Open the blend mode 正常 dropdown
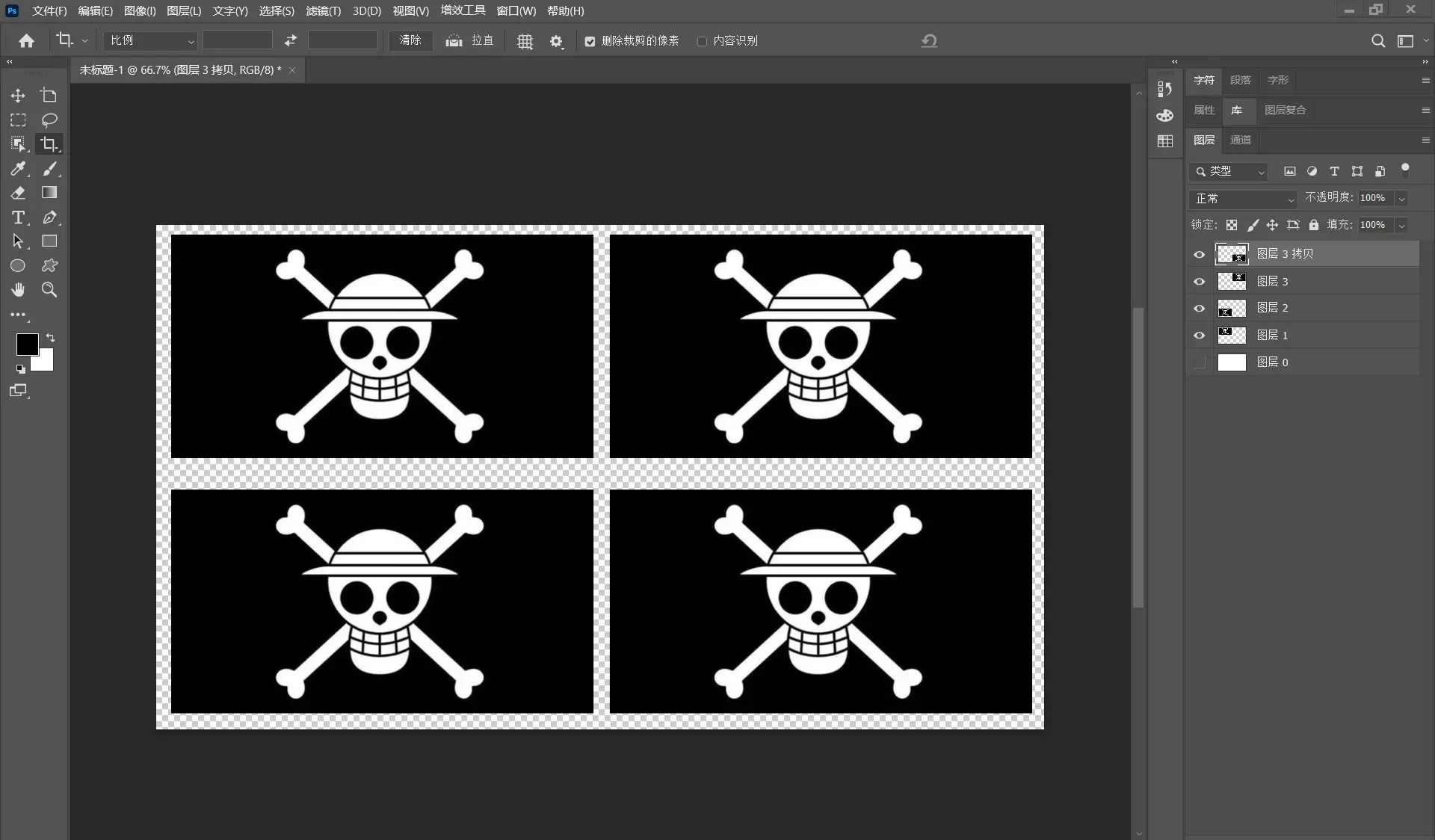Screen dimensions: 1435x840 click(x=1243, y=199)
